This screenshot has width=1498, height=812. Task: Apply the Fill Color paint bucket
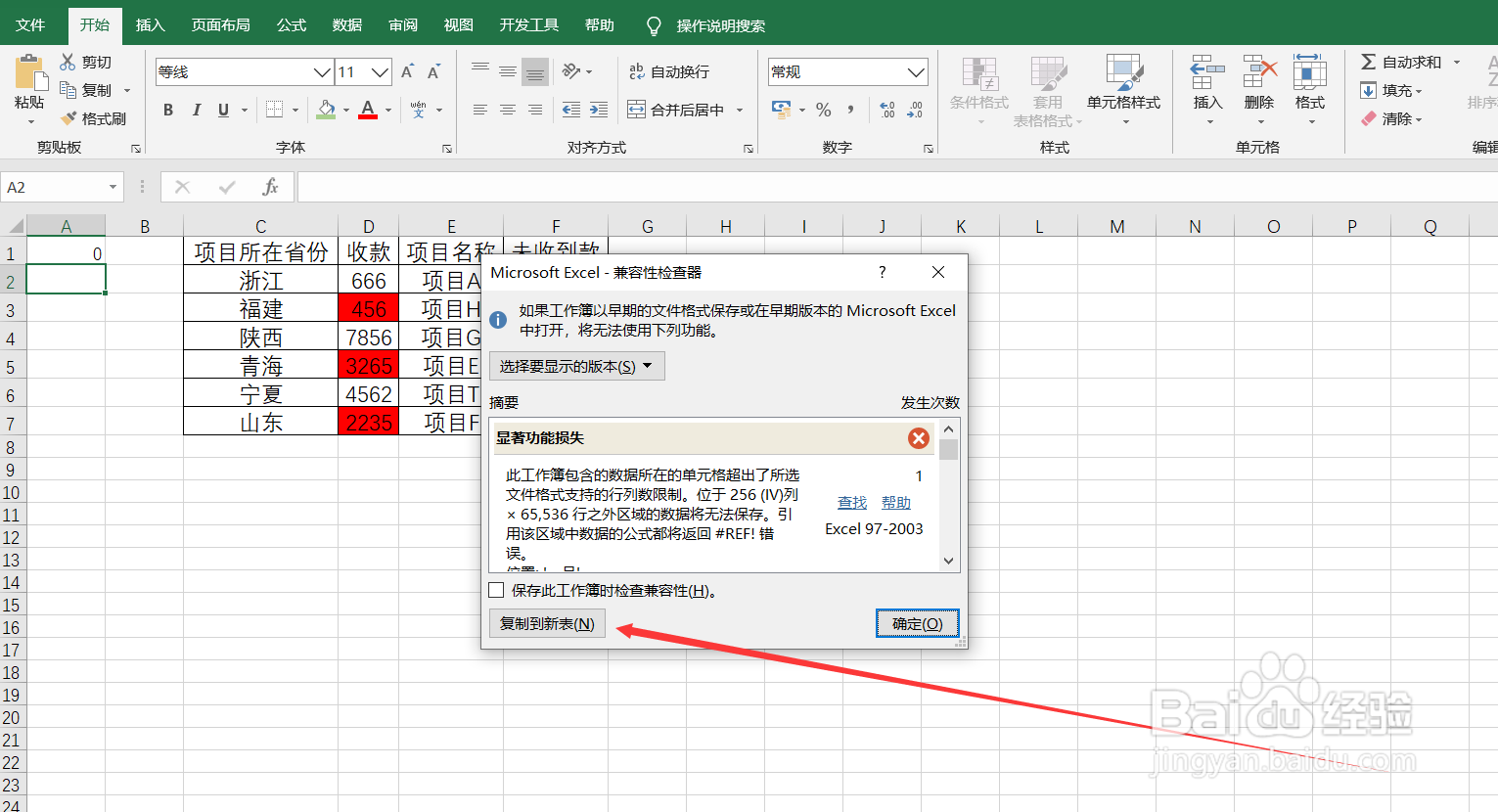pos(326,110)
